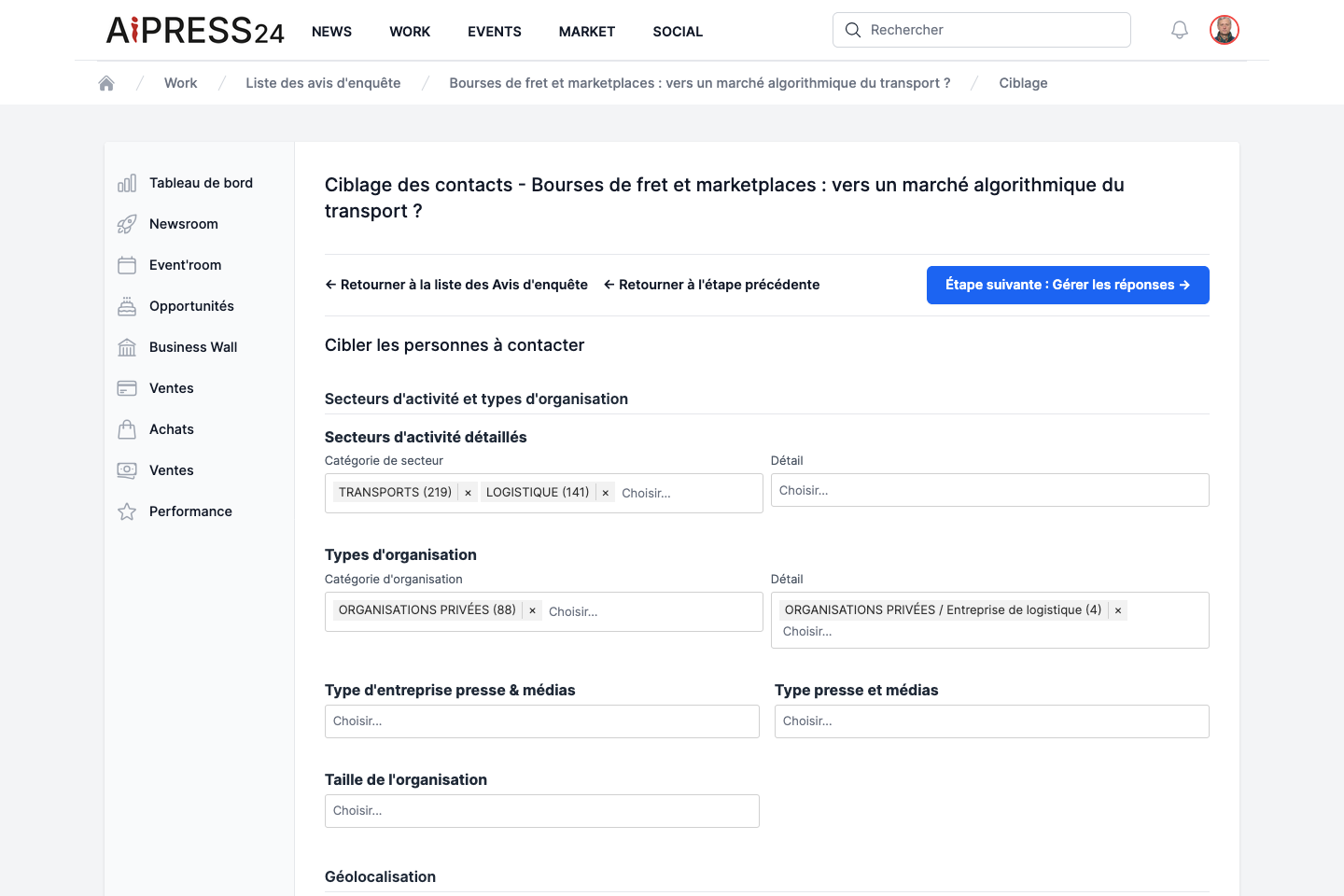Click the search magnifier icon
The width and height of the screenshot is (1344, 896).
coord(853,30)
